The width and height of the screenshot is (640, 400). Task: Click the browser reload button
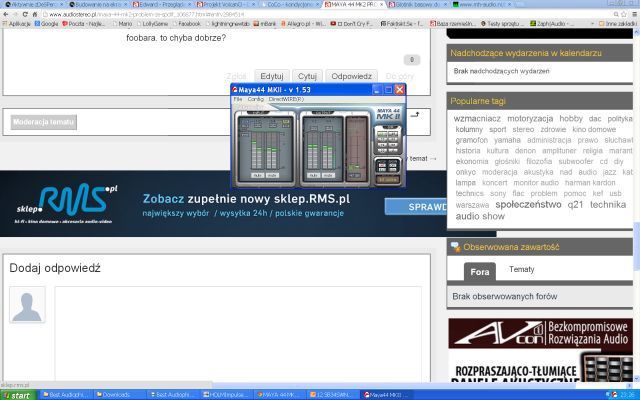(25, 14)
